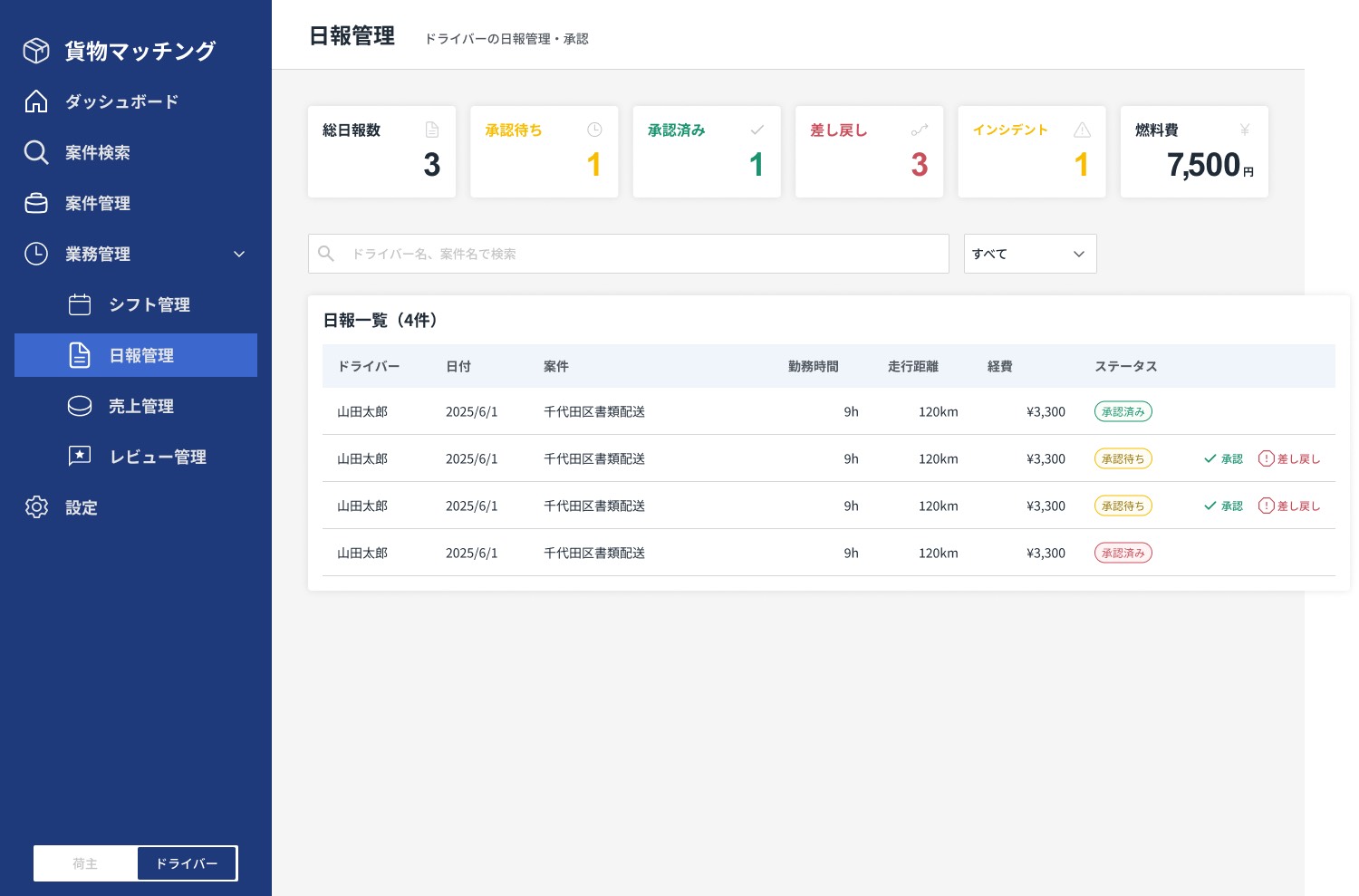Click the 案件管理 stack icon
The image size is (1359, 896).
pos(36,203)
